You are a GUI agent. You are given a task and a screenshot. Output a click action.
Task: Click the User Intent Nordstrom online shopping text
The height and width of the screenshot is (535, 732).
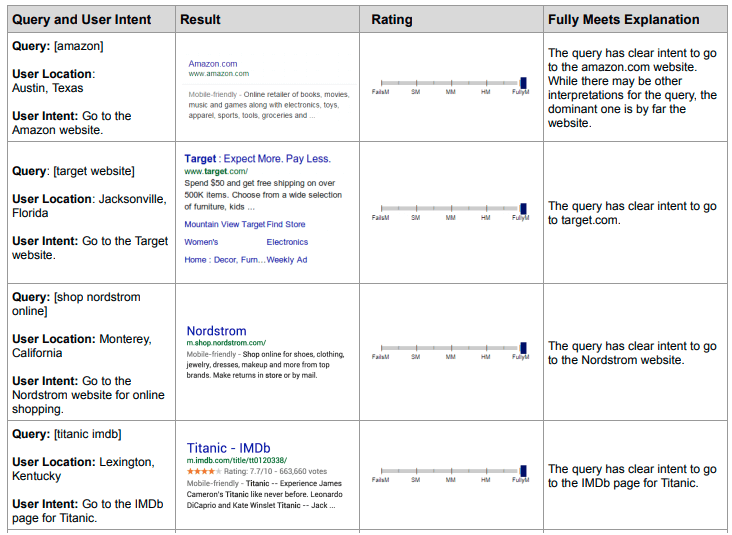pyautogui.click(x=88, y=395)
